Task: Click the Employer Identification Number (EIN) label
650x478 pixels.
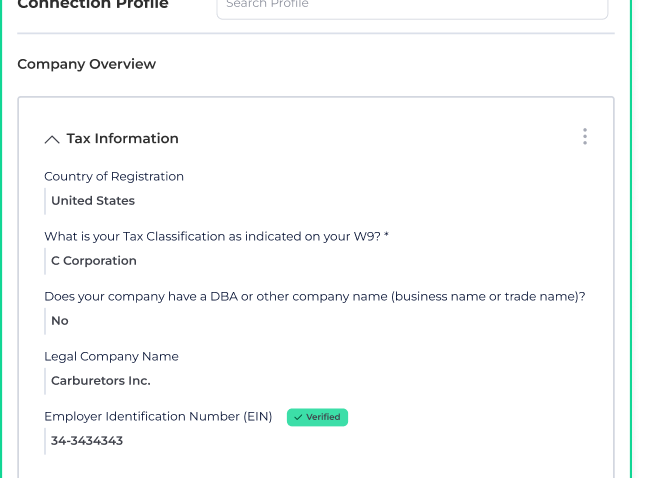Action: coord(158,417)
